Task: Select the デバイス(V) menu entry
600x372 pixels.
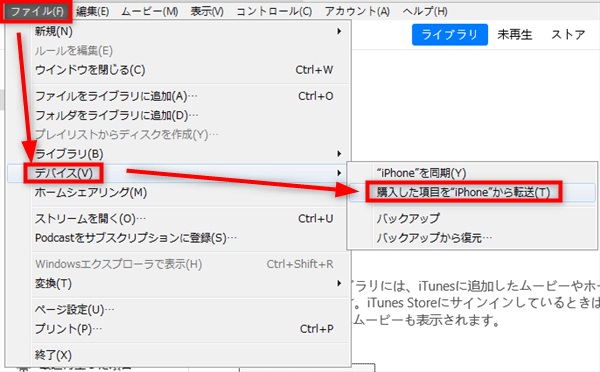Action: 64,173
